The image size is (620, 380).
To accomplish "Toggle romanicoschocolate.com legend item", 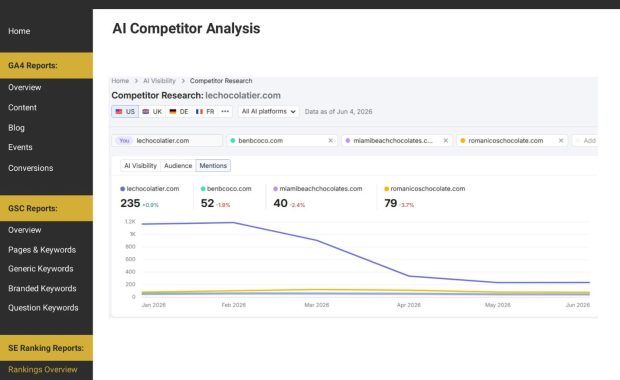I will [x=425, y=189].
